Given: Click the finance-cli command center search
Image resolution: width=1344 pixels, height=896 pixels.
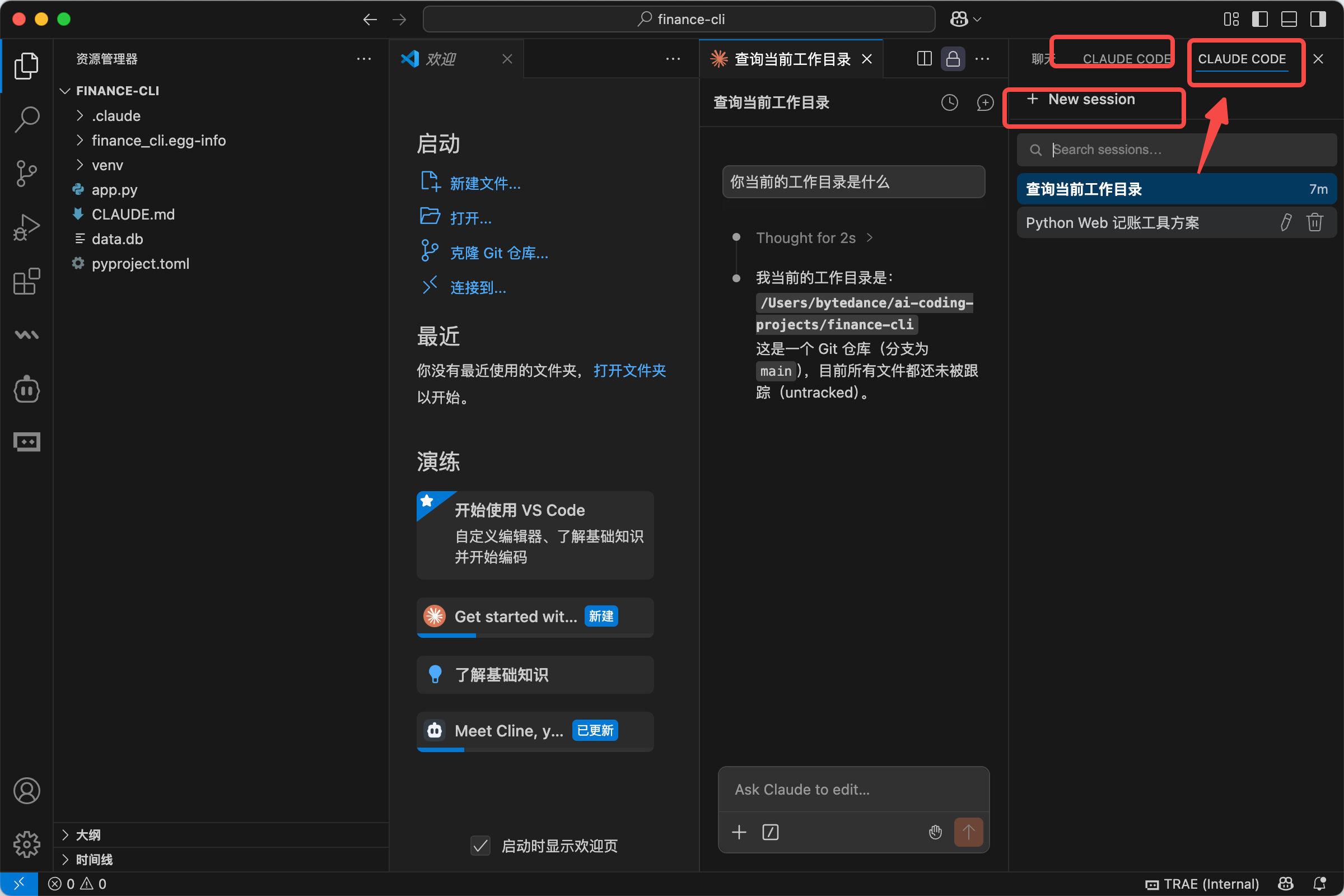Looking at the screenshot, I should (679, 20).
